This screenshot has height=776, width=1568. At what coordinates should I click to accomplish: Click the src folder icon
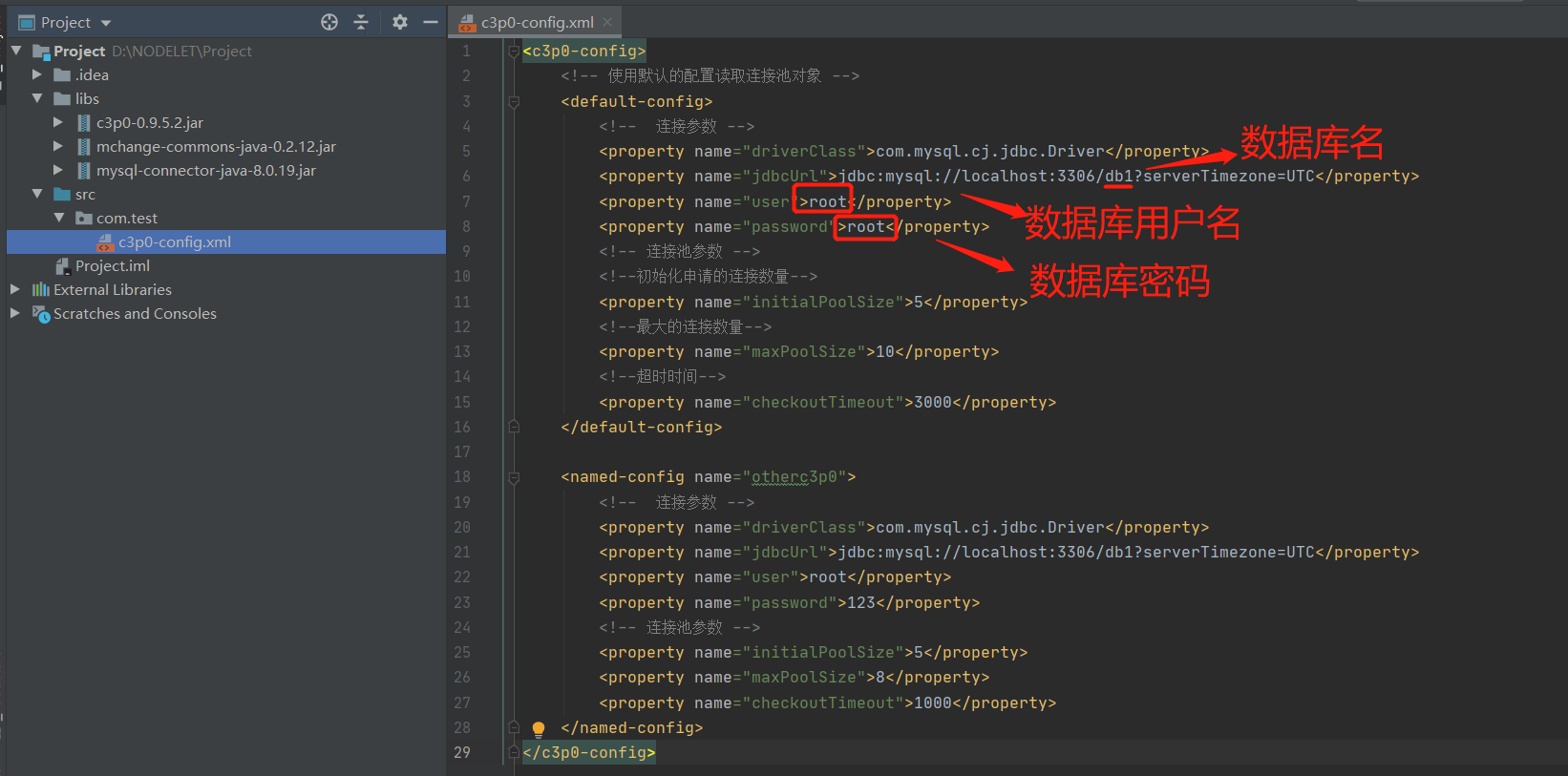(62, 194)
